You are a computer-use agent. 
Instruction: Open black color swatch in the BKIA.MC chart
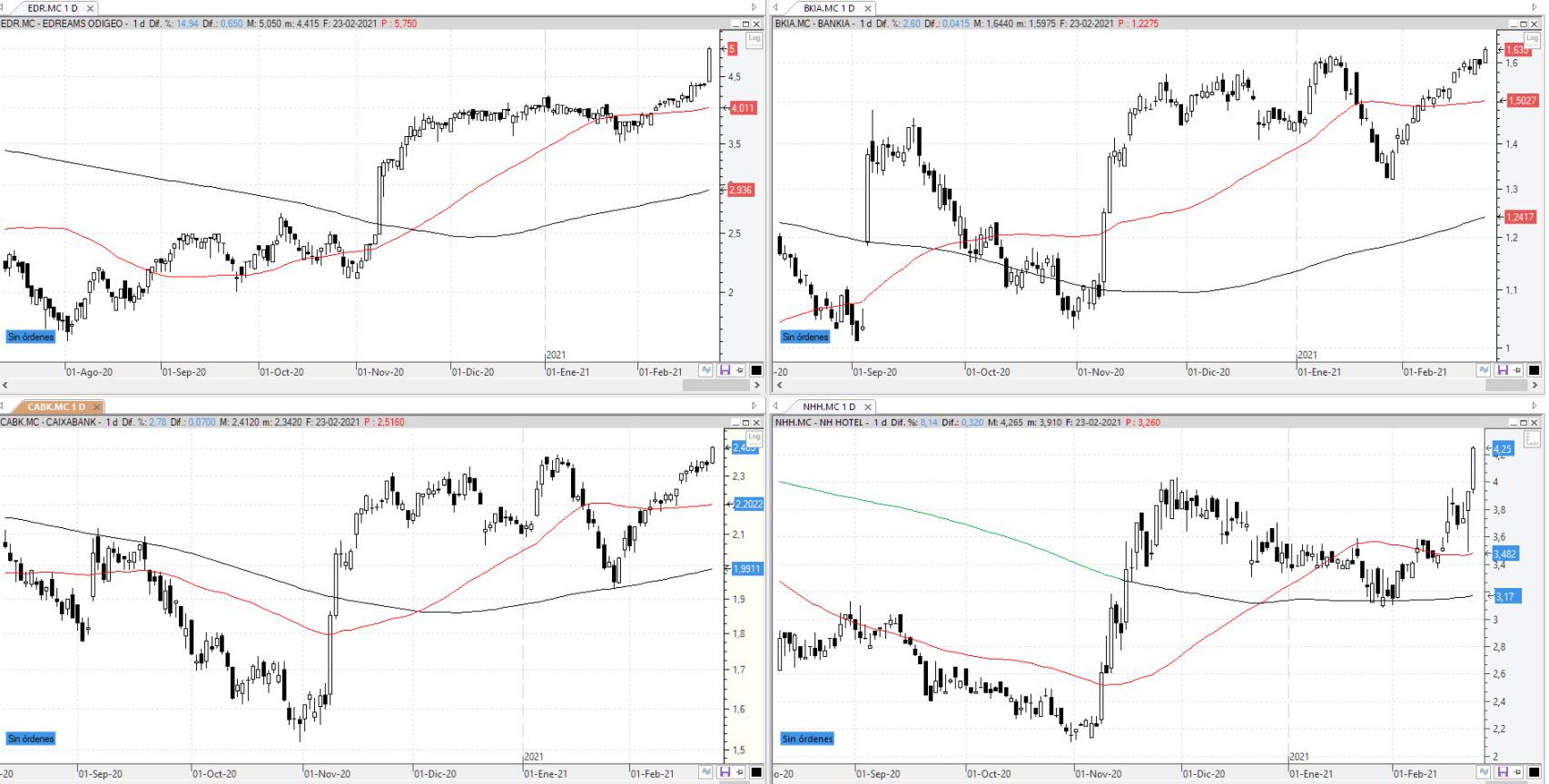pyautogui.click(x=1534, y=370)
